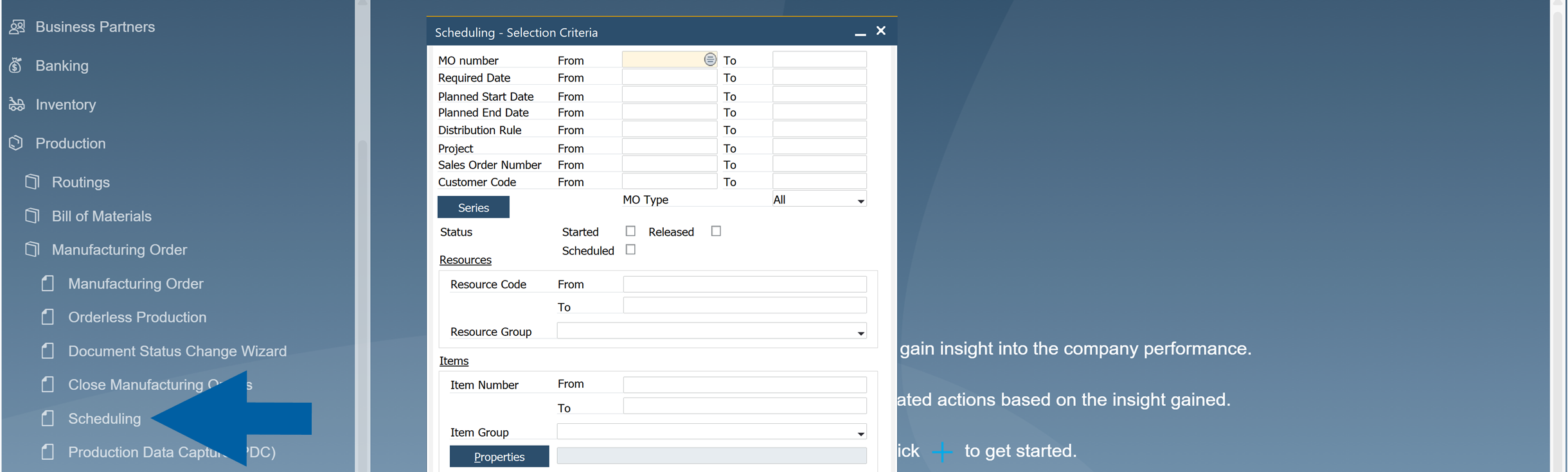This screenshot has width=1568, height=472.
Task: Click the Planned End Date From field
Action: pos(669,112)
